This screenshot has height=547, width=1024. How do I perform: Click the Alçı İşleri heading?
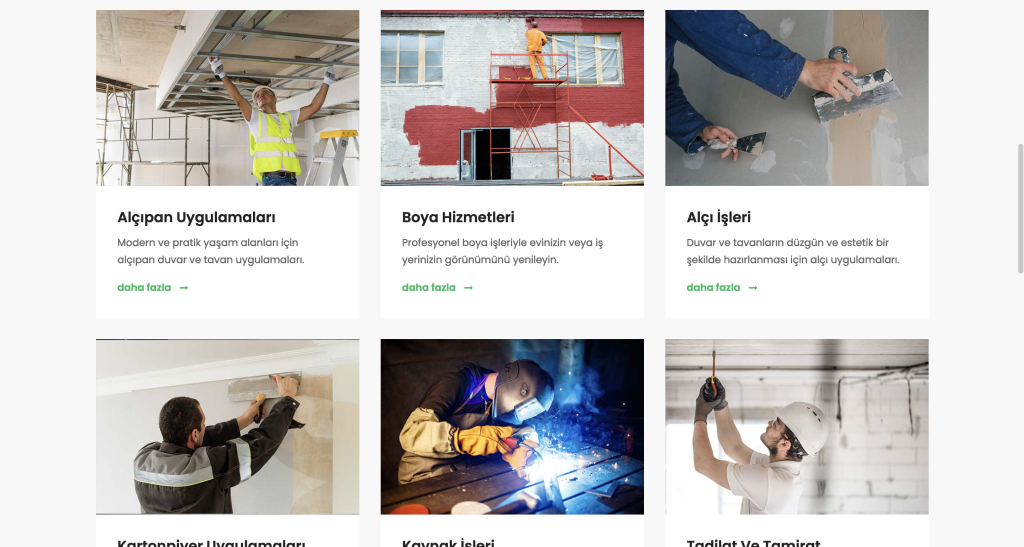point(719,217)
